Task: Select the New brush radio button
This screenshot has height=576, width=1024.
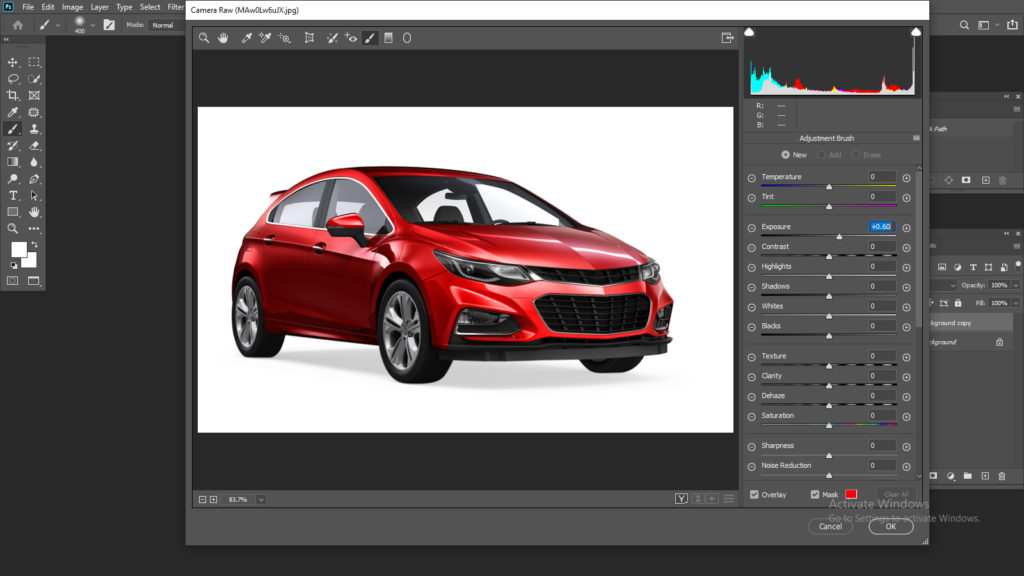Action: point(785,155)
